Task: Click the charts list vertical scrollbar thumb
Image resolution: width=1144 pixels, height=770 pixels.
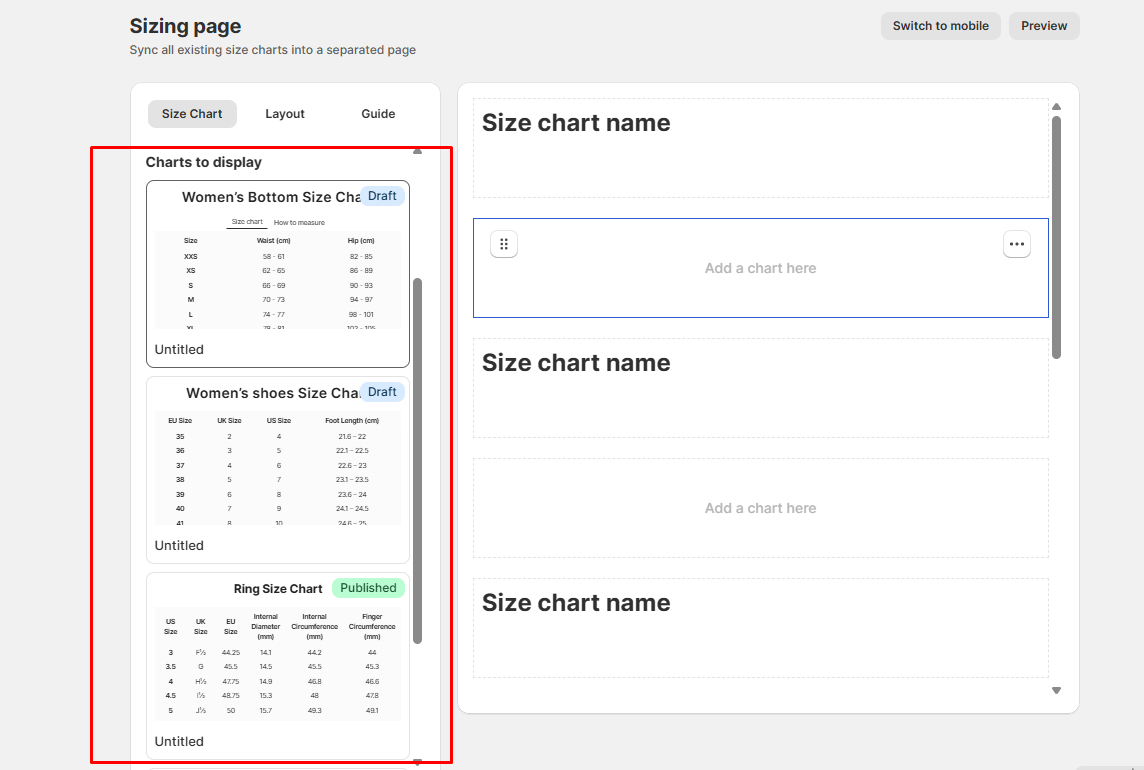Action: (x=417, y=460)
